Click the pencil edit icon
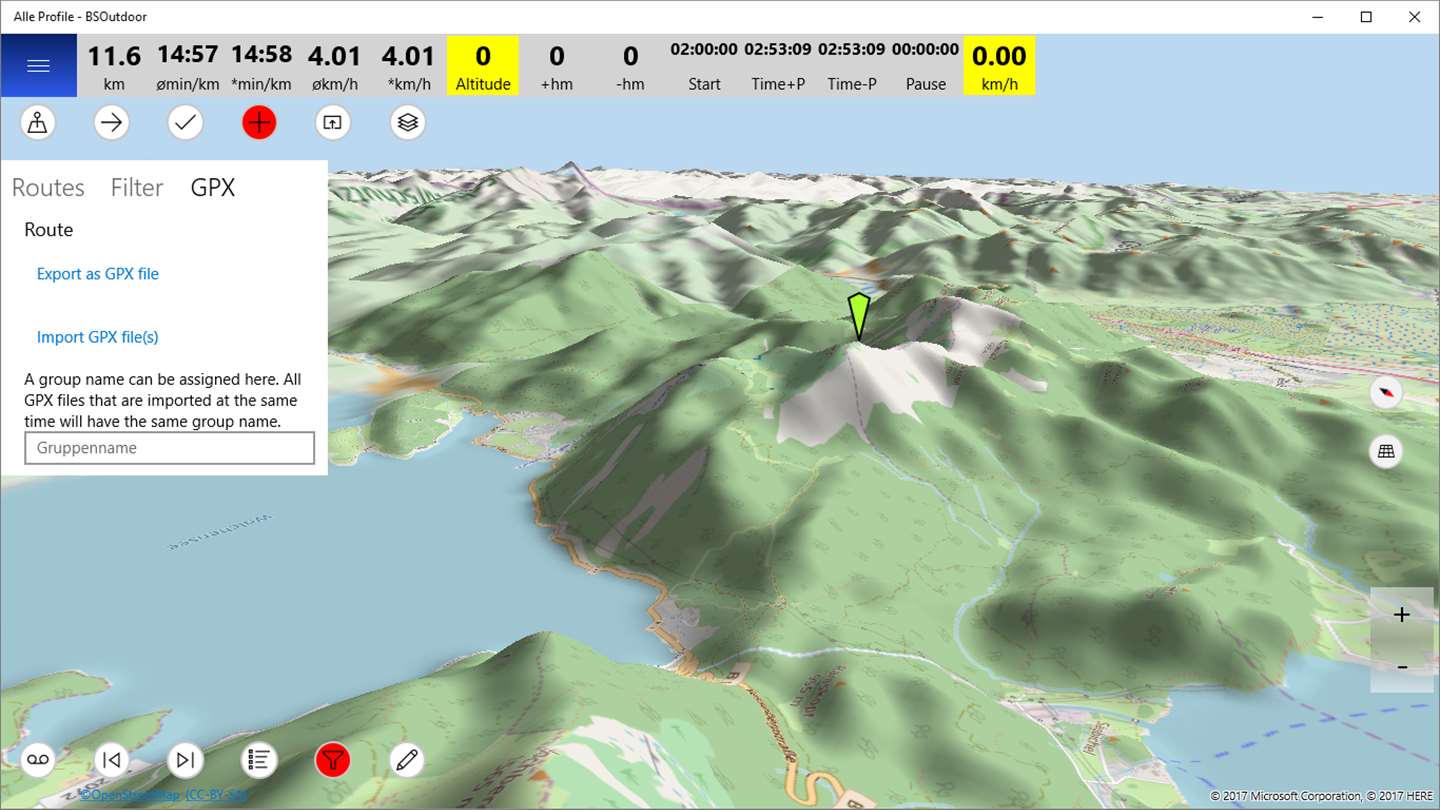 pyautogui.click(x=407, y=760)
